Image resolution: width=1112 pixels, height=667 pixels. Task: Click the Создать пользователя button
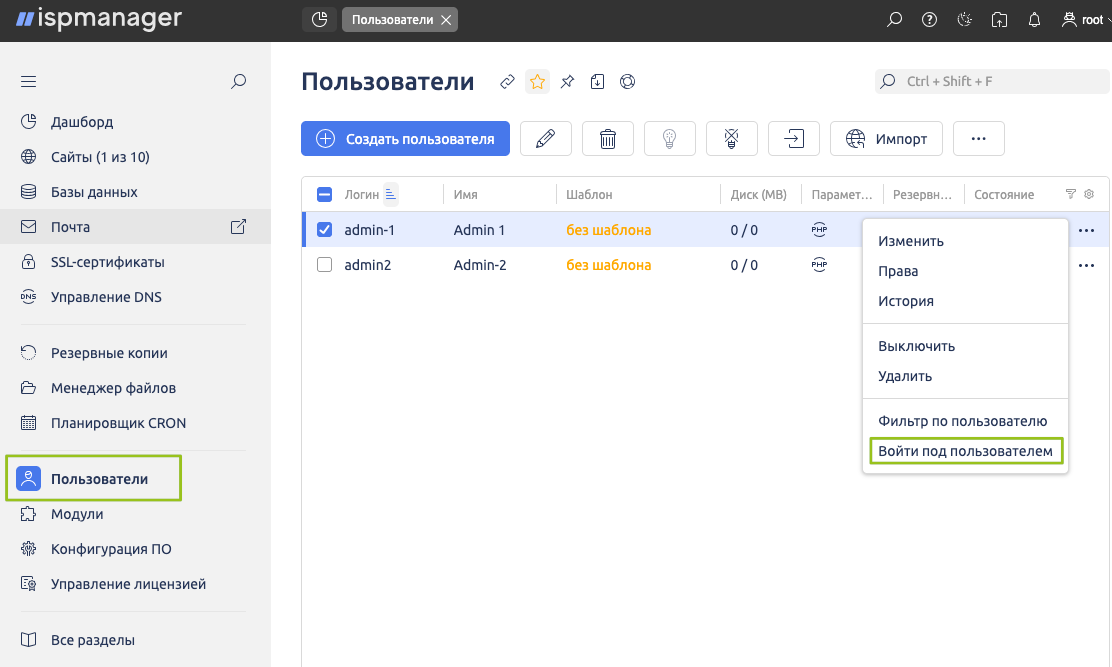(x=405, y=139)
